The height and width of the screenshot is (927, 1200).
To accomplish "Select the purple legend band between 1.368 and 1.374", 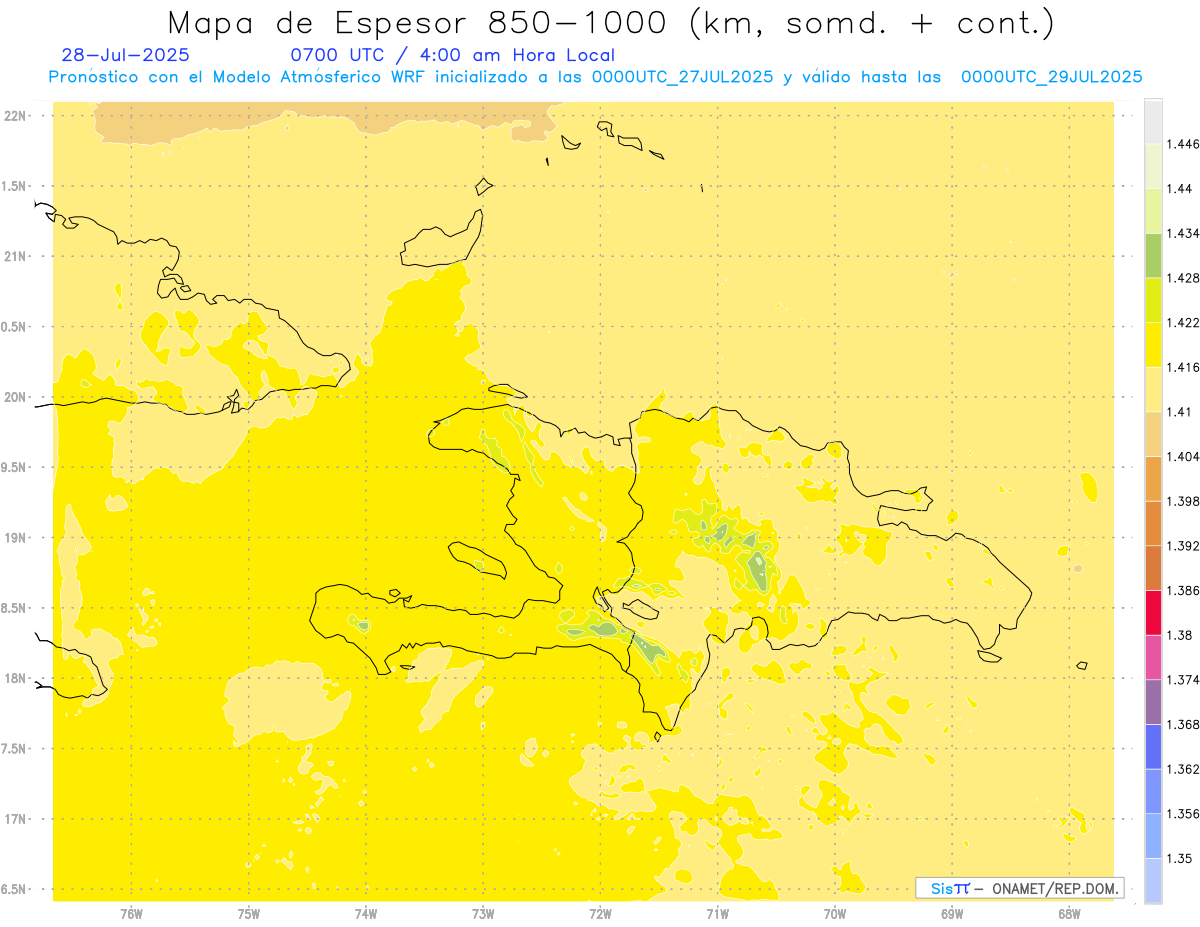I will point(1153,702).
